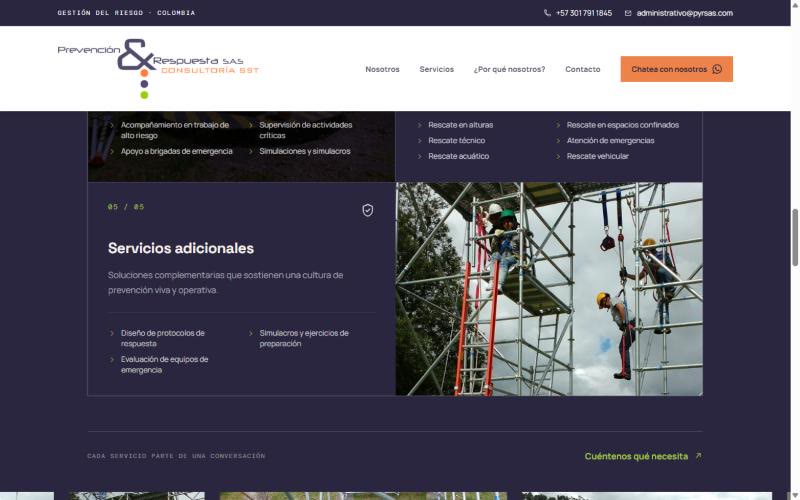
Task: Click the page vertical scrollbar thumb
Action: pyautogui.click(x=795, y=237)
